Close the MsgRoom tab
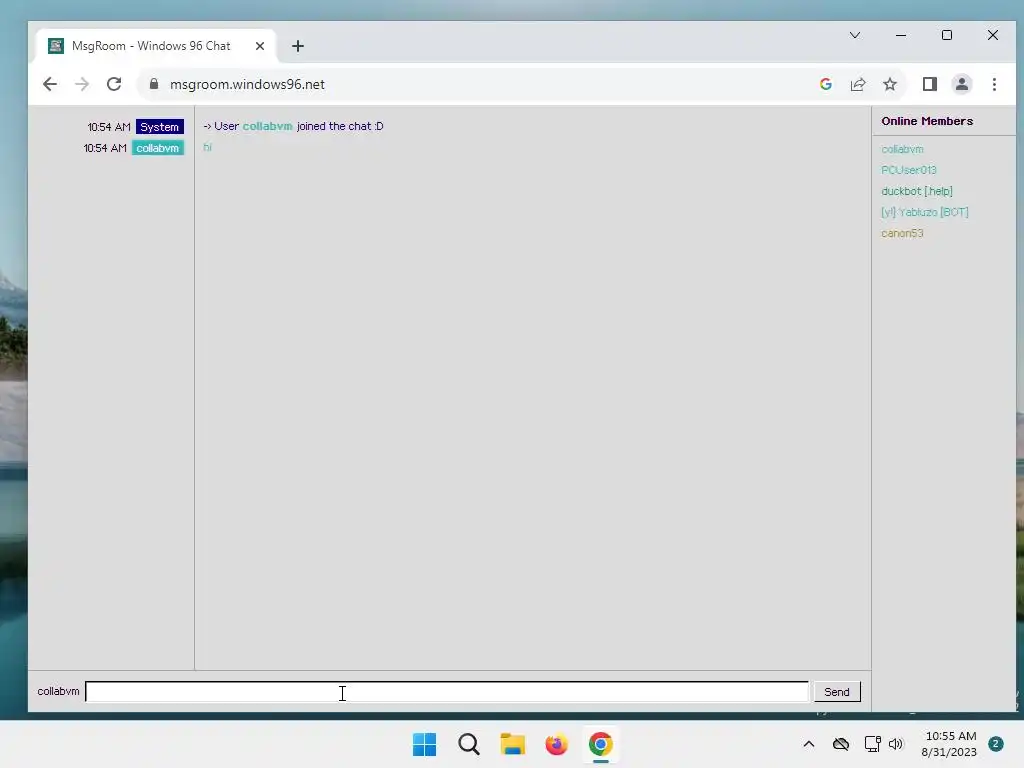Screen dimensions: 1024x768 [x=259, y=46]
